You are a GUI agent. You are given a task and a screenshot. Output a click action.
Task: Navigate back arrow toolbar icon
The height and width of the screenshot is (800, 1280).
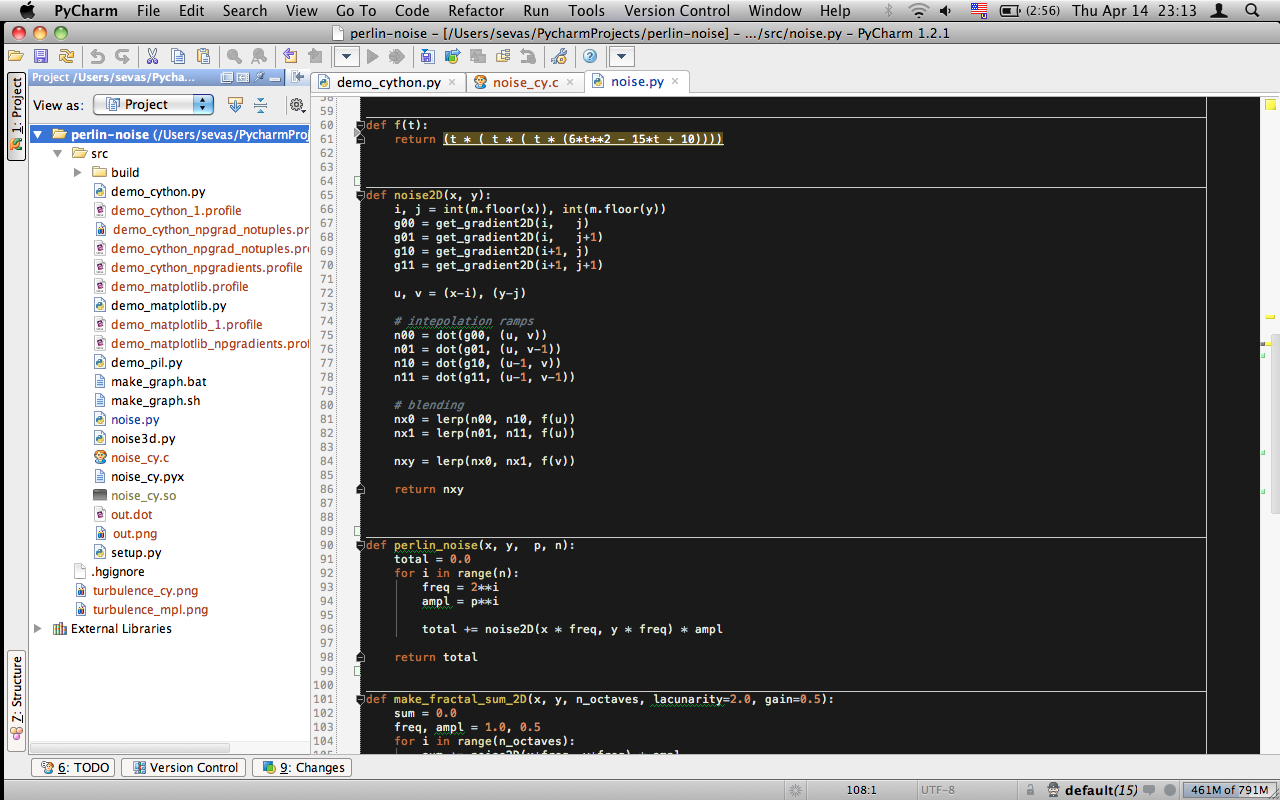point(290,57)
